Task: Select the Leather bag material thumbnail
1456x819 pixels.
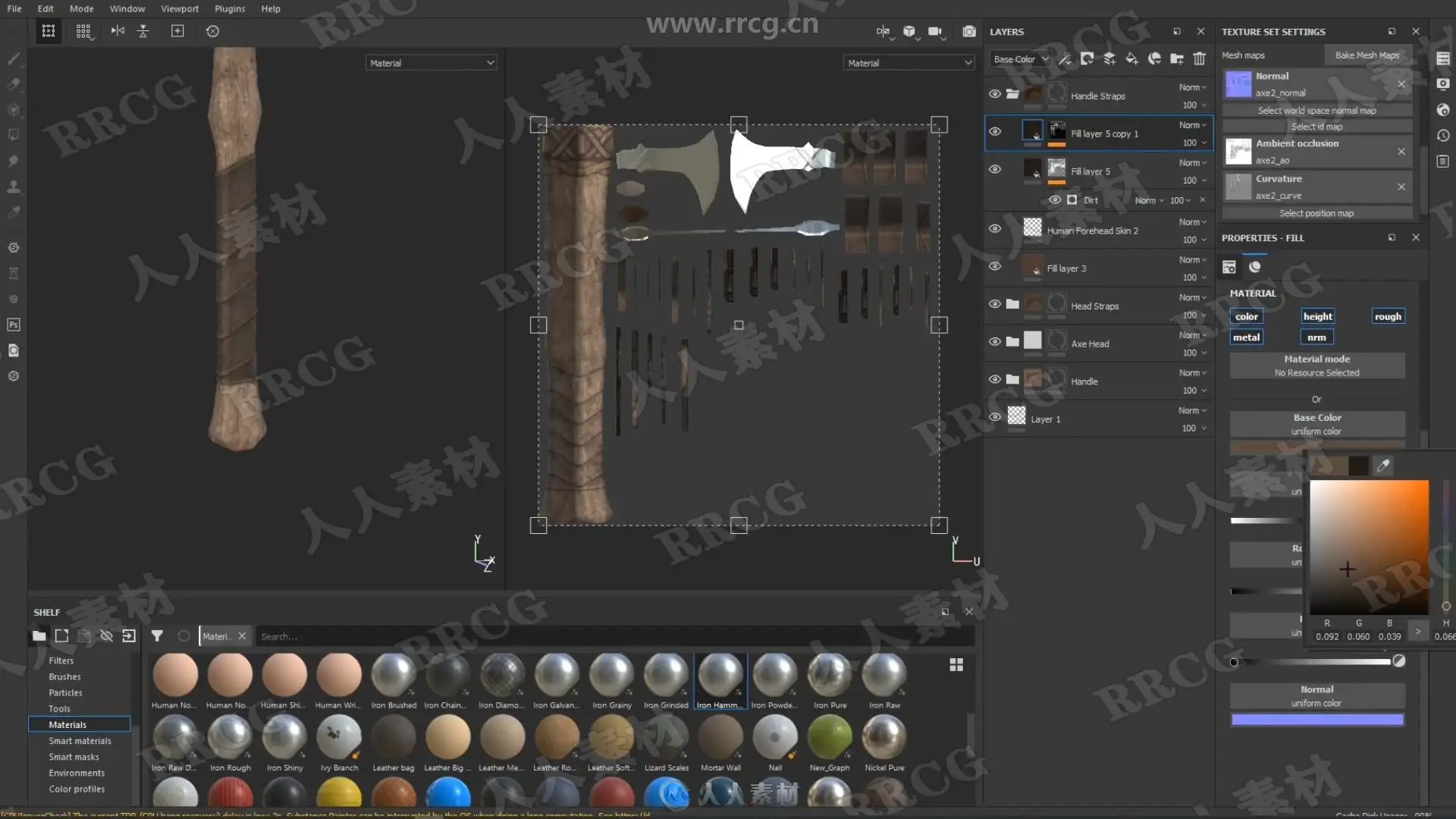Action: [x=393, y=738]
